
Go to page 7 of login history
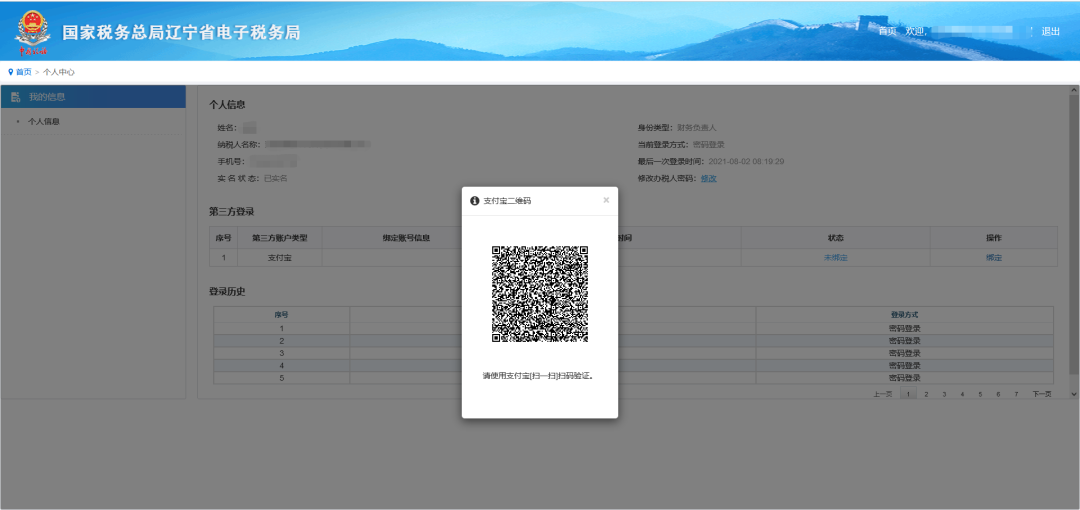[1016, 394]
